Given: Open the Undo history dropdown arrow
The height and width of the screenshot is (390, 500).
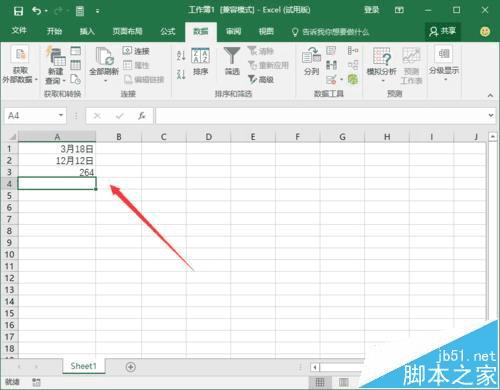Looking at the screenshot, I should [x=46, y=11].
